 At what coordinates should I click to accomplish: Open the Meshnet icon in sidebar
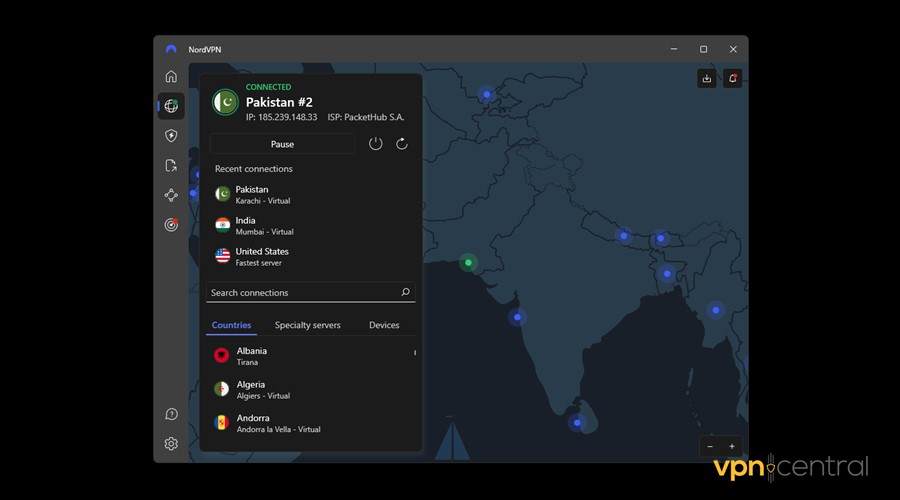pos(171,195)
